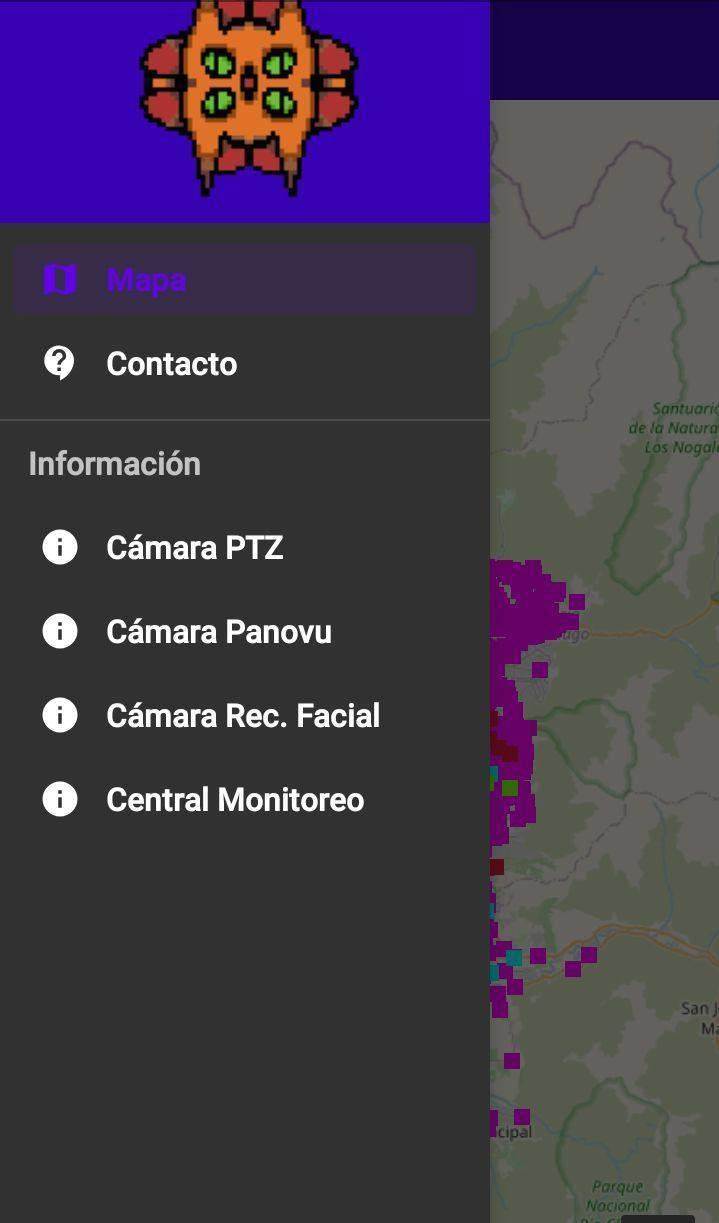Select the Información section header

tap(114, 463)
